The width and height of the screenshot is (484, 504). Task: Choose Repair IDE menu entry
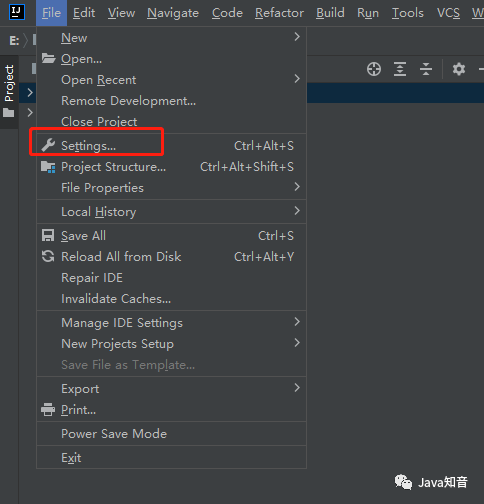pos(171,278)
